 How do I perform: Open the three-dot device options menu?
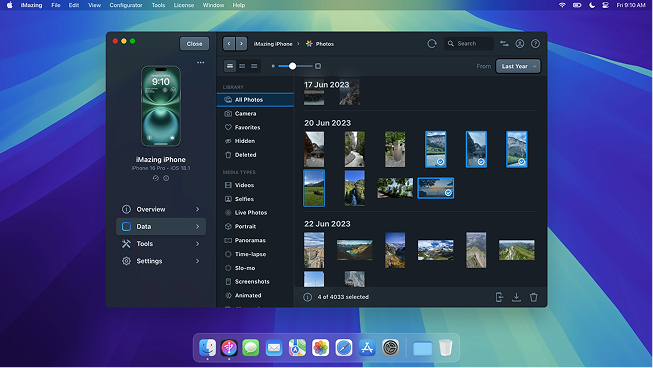click(200, 62)
